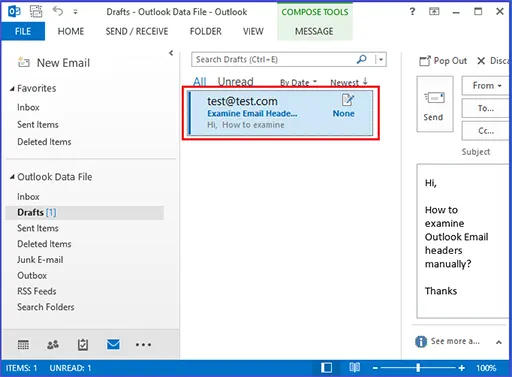Collapse the Outlook Data File tree
The image size is (512, 377).
(x=12, y=177)
